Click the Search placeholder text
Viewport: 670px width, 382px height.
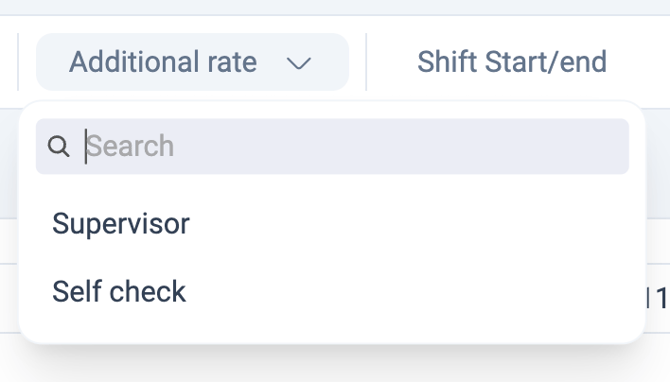click(x=130, y=146)
